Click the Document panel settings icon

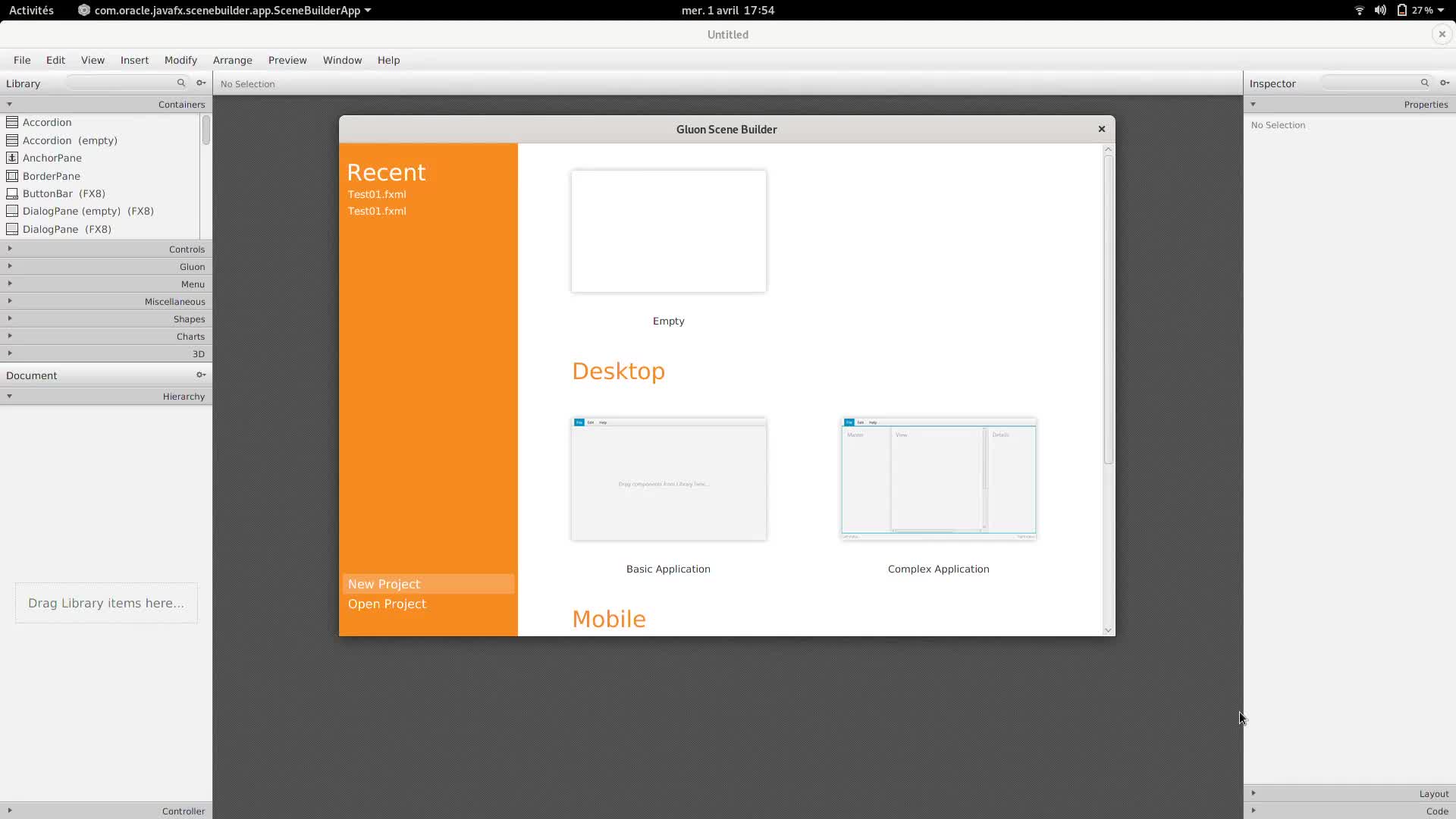201,374
